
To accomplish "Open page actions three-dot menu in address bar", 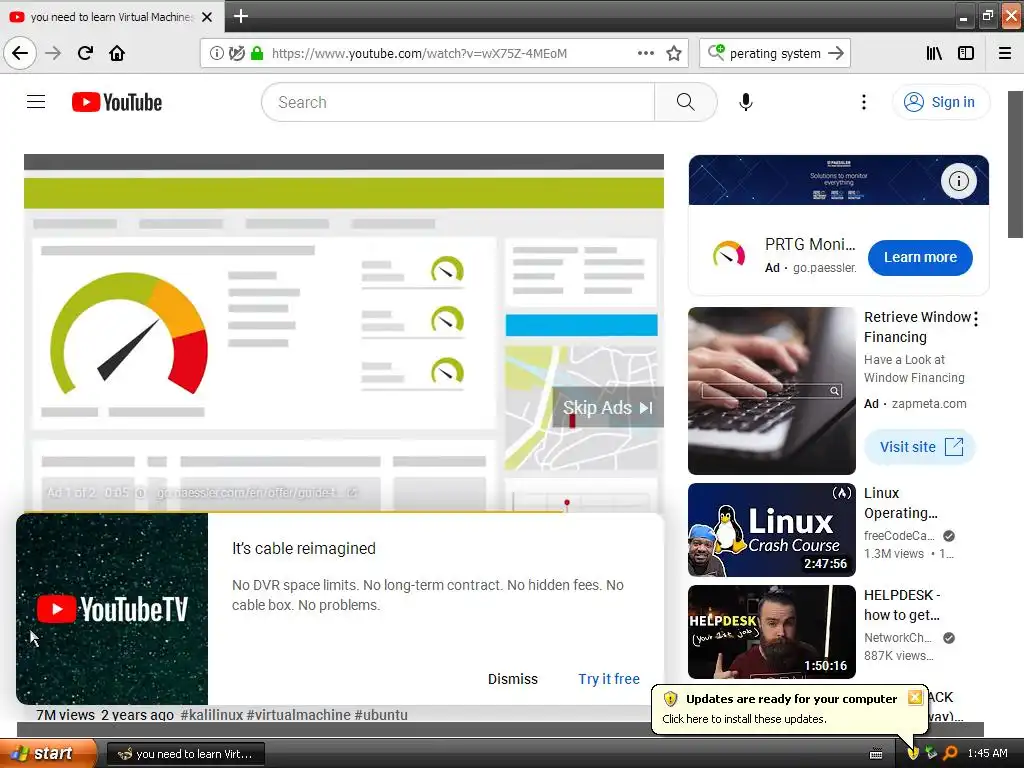I will tap(645, 54).
